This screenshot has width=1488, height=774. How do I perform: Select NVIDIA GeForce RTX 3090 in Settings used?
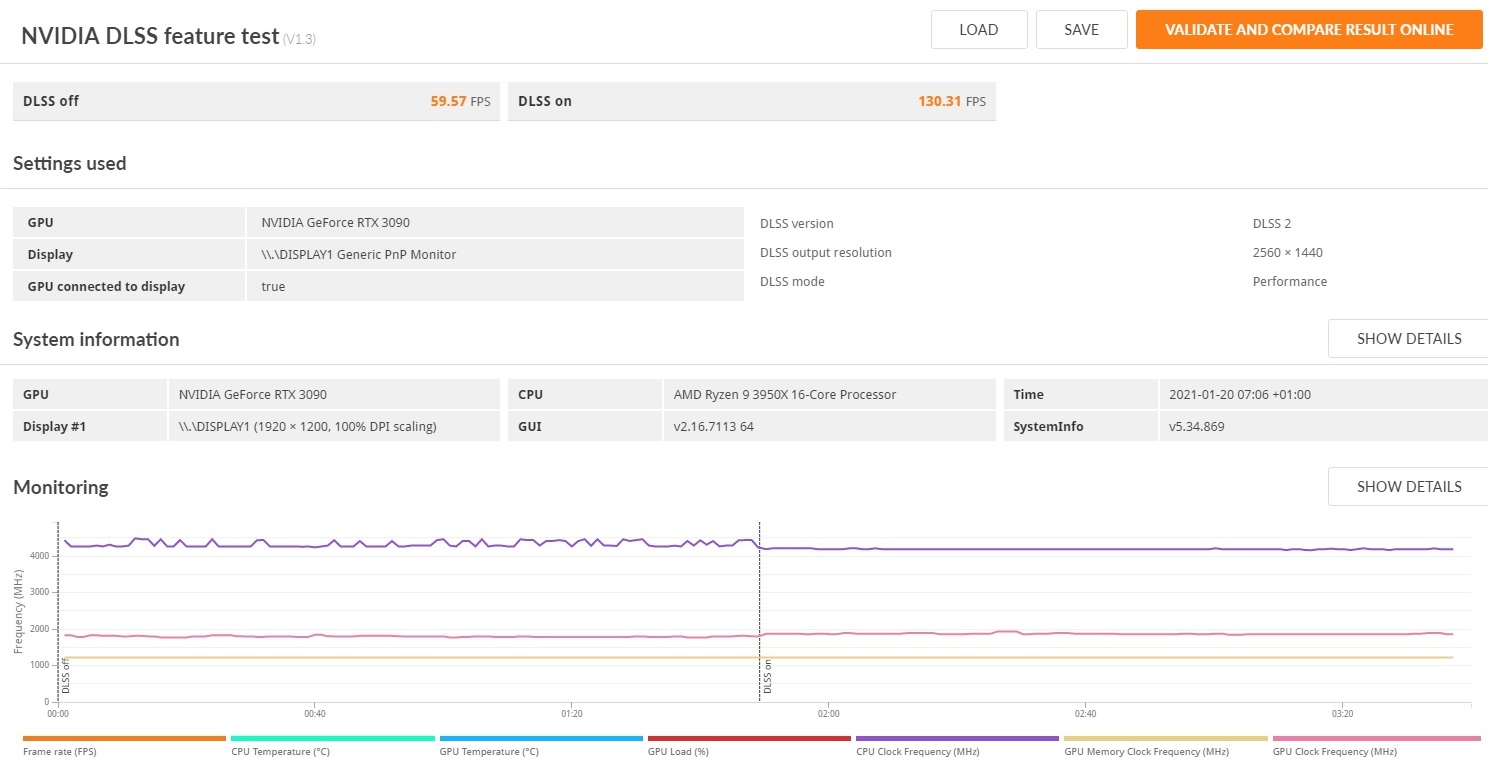pos(336,223)
